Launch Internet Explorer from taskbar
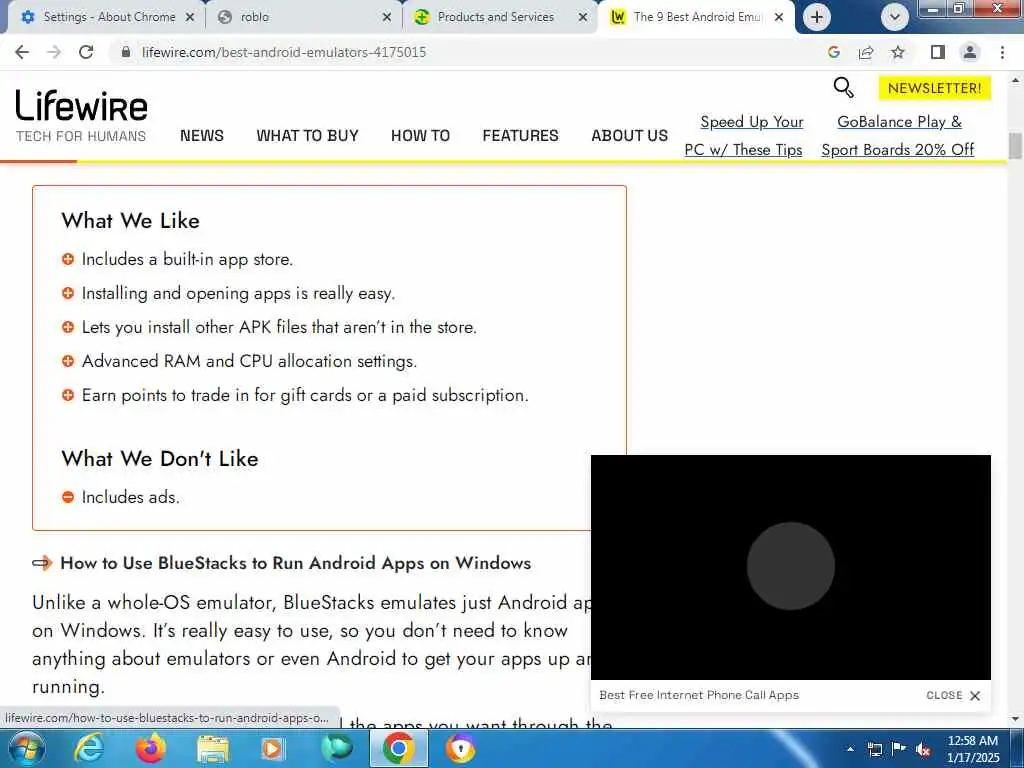1024x768 pixels. pos(88,748)
